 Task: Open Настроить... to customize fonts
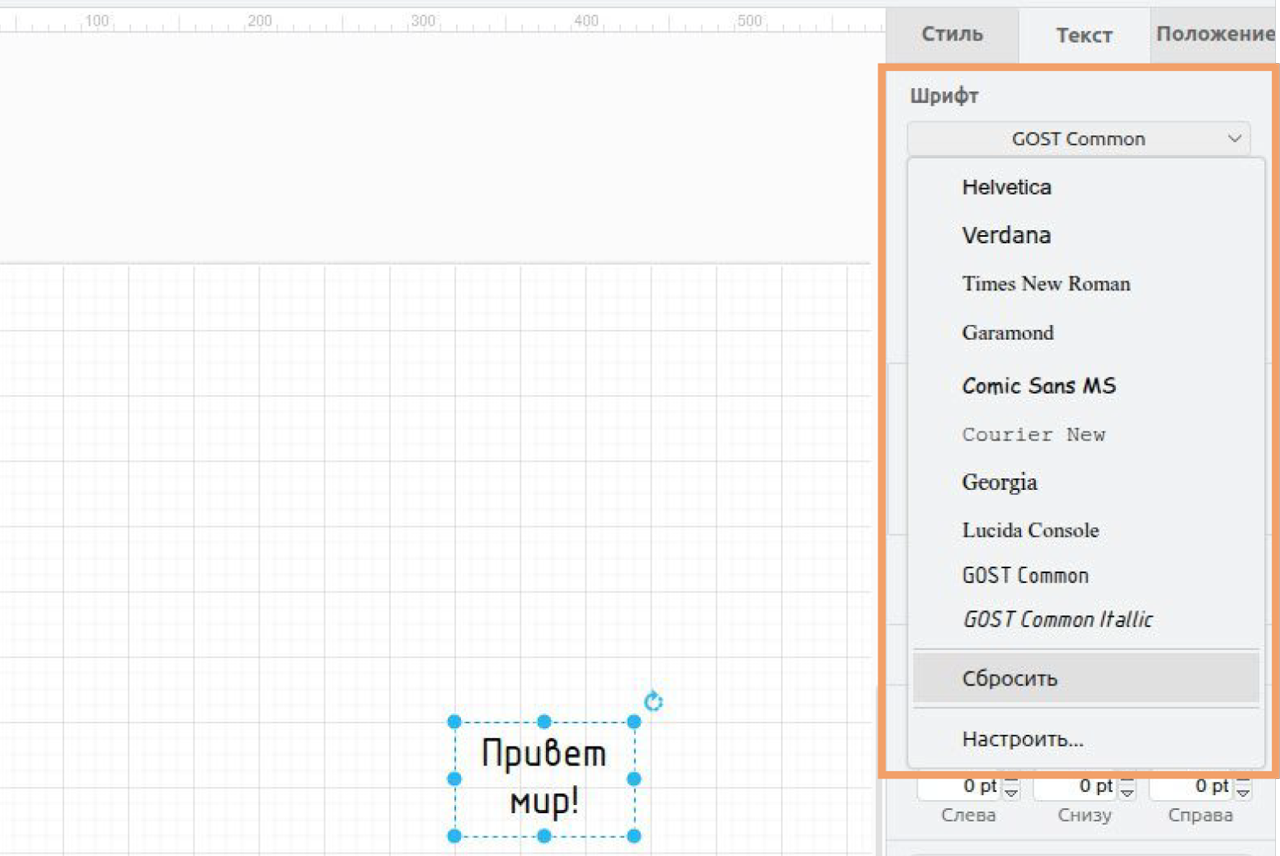tap(1022, 740)
